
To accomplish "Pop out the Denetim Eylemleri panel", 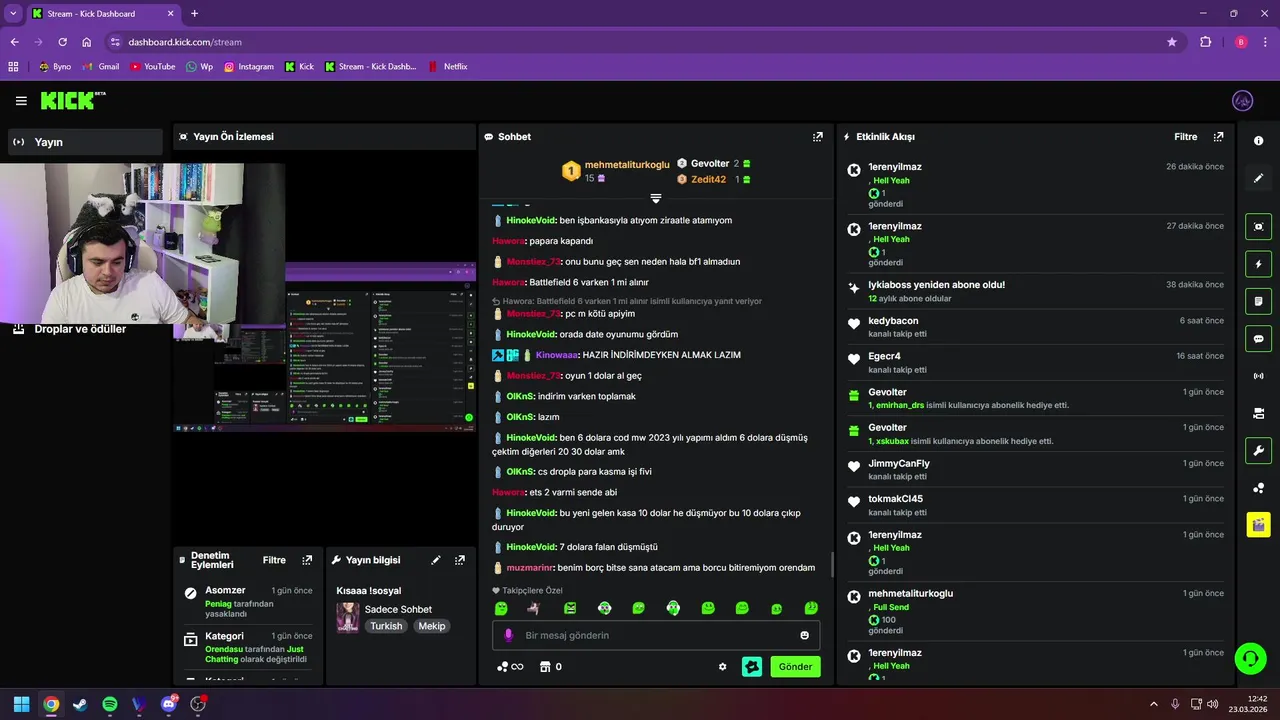I will coord(307,561).
